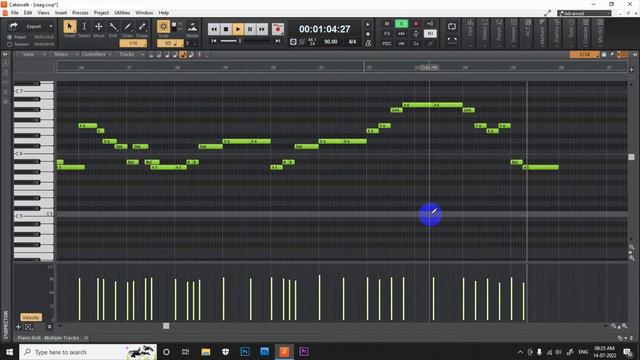Click the C 6 piano key
The image size is (640, 360).
33,154
